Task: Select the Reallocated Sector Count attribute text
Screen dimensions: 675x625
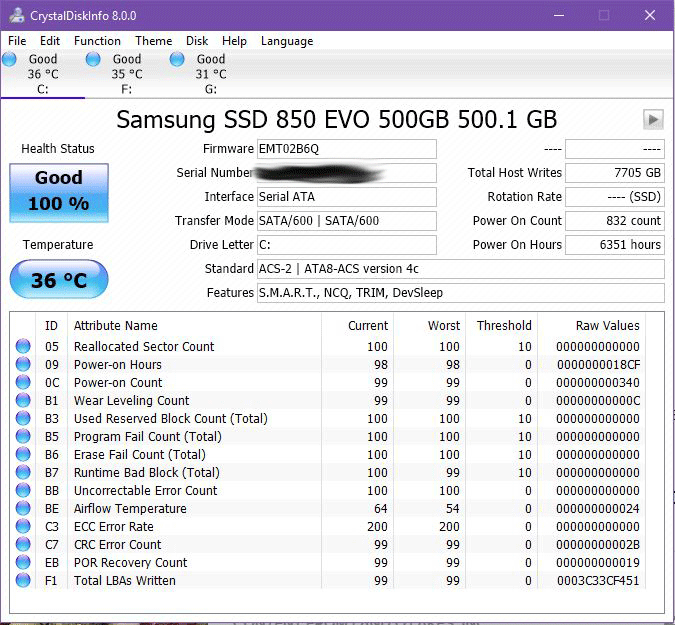Action: [144, 347]
